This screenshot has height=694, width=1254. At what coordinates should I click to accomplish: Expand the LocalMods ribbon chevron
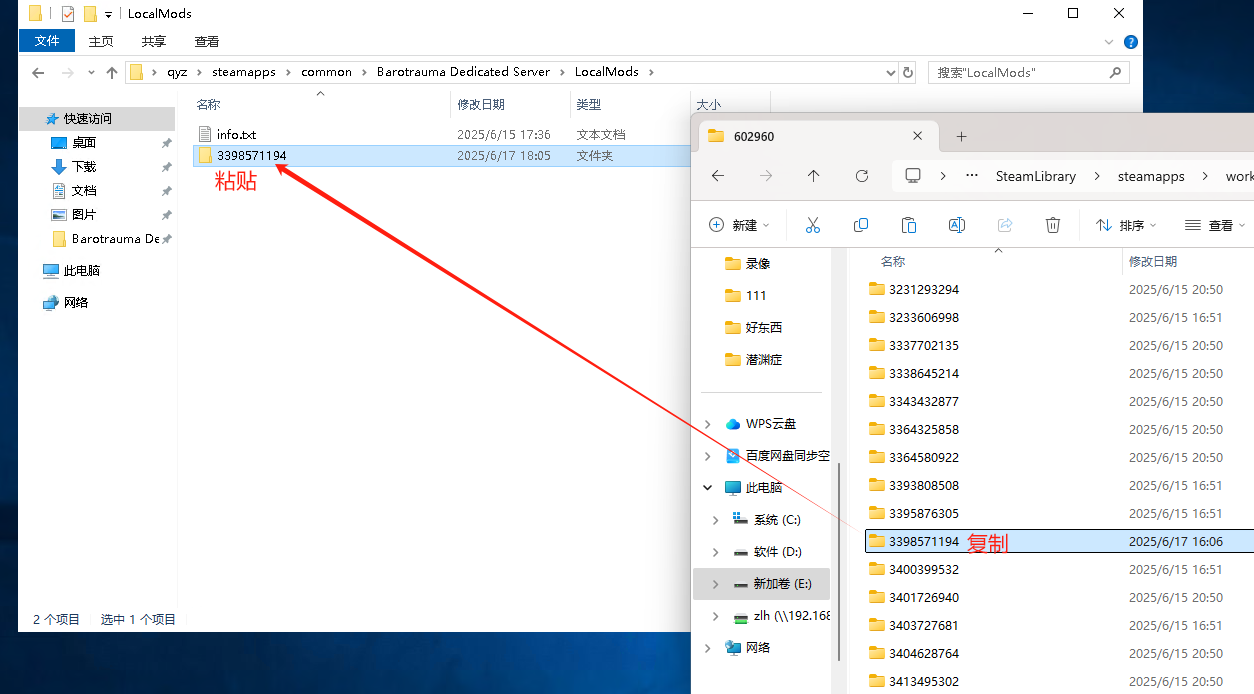[x=1108, y=42]
